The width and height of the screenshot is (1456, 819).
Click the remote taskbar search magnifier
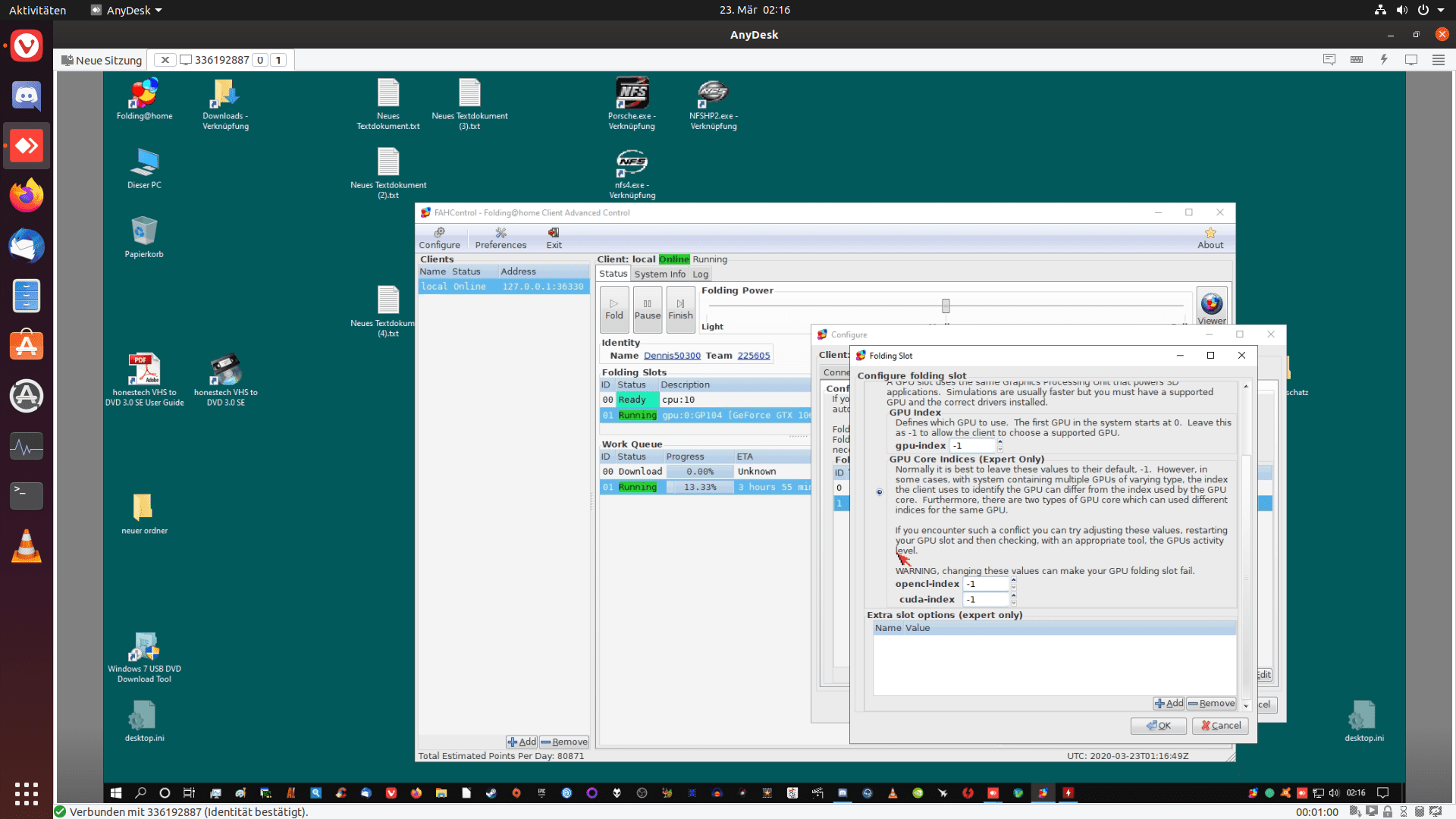140,792
